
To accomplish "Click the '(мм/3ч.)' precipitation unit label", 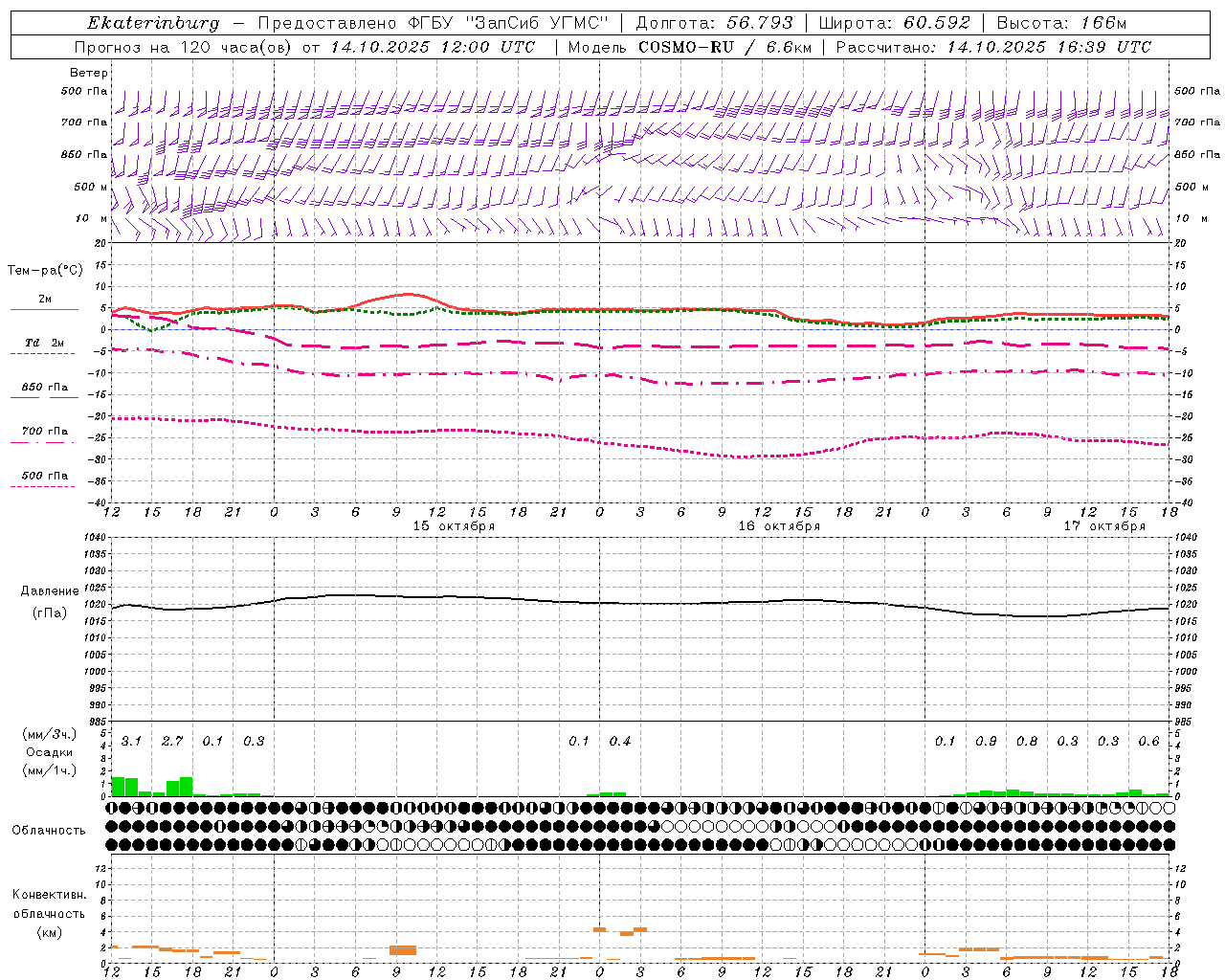I will pos(50,735).
